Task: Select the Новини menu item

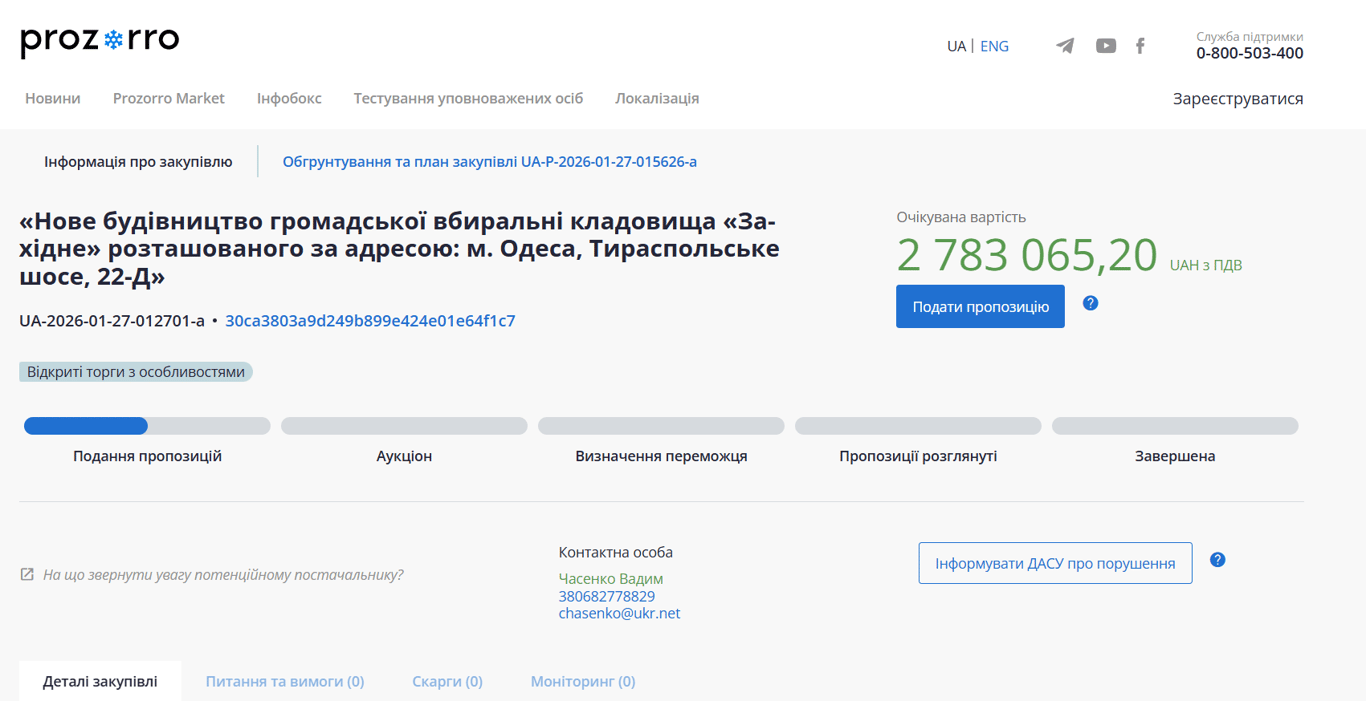Action: [x=52, y=98]
